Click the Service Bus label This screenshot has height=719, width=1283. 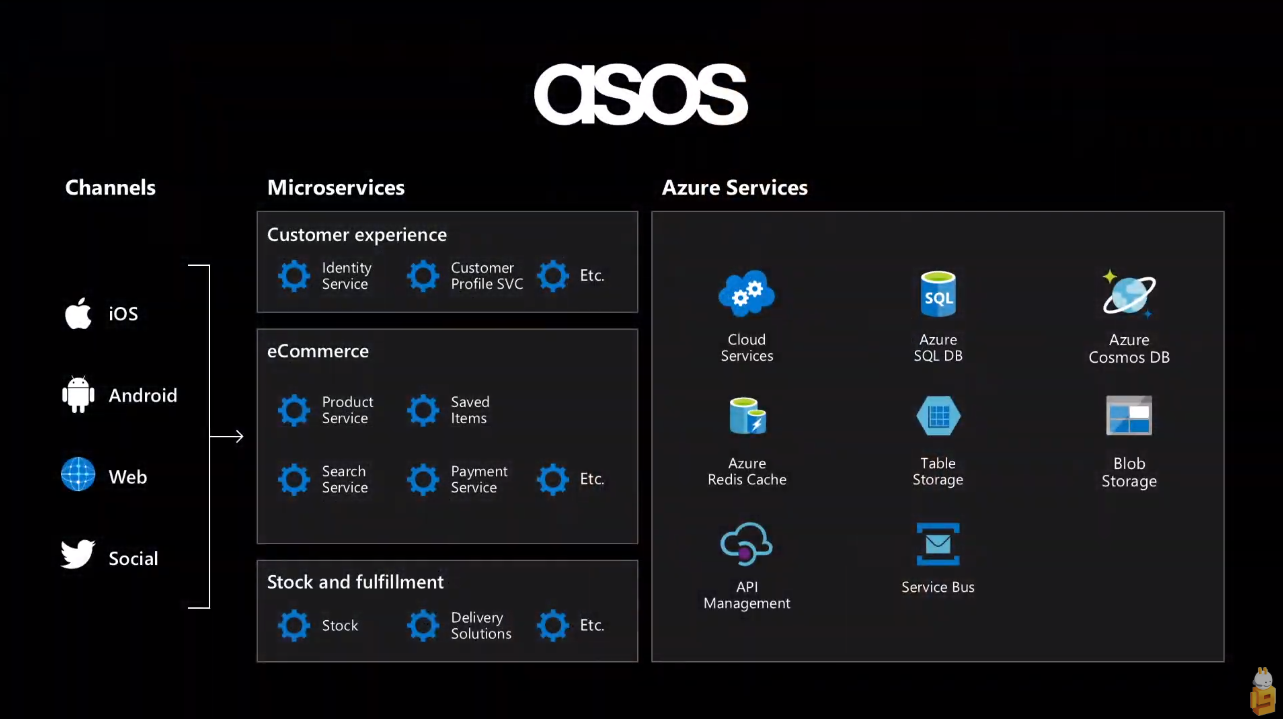coord(938,587)
